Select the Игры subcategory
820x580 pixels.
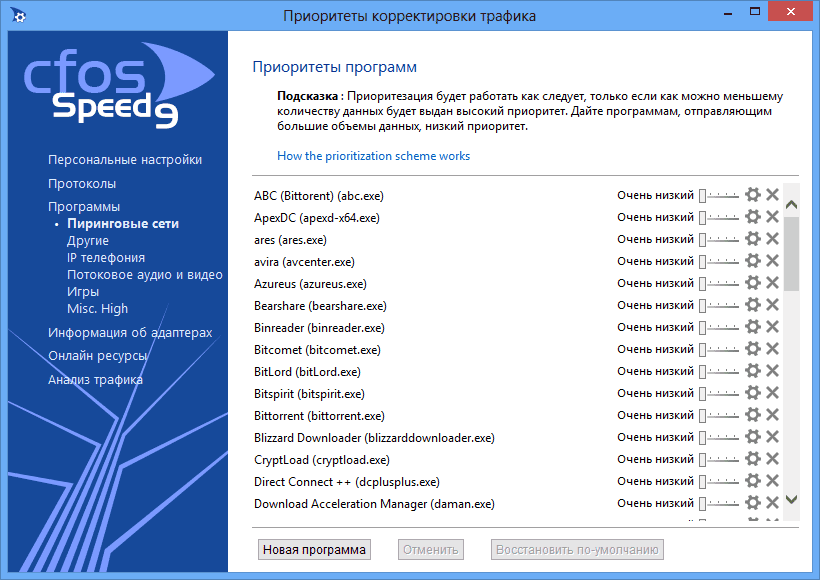click(x=83, y=291)
